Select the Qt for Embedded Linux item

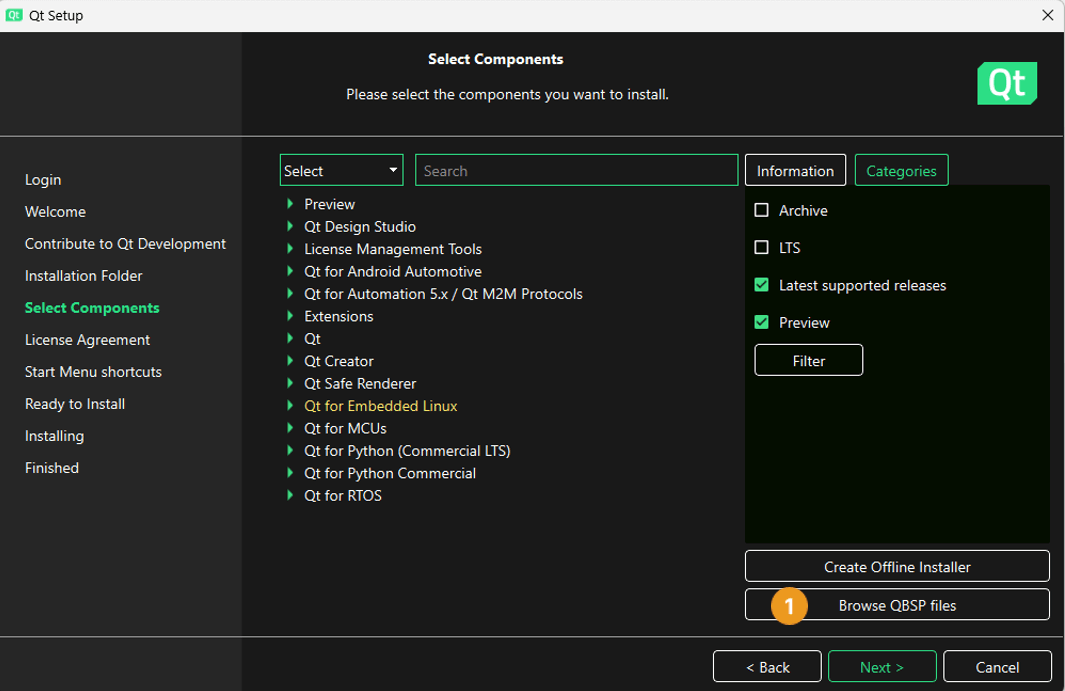pos(381,405)
